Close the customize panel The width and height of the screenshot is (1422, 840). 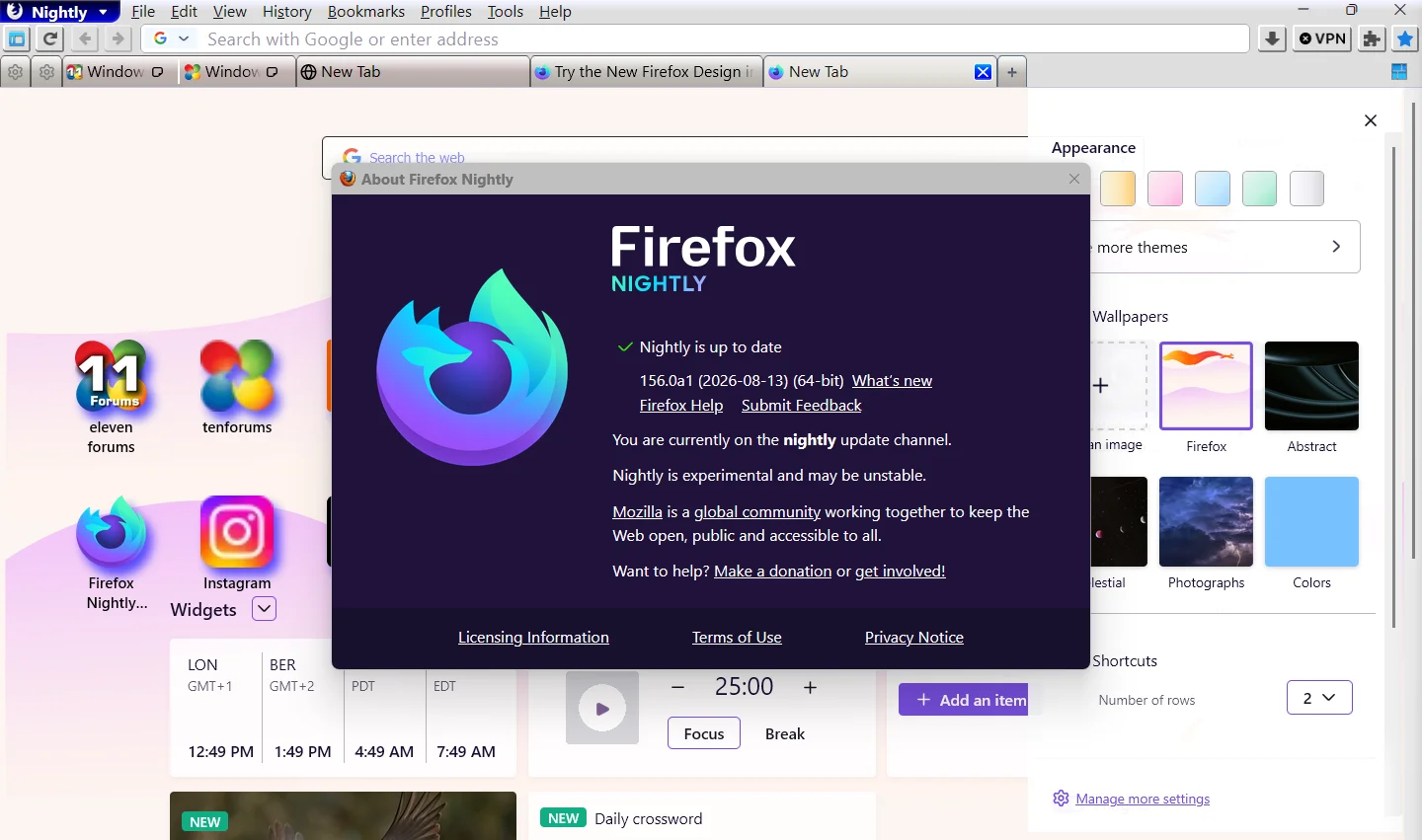click(x=1371, y=120)
